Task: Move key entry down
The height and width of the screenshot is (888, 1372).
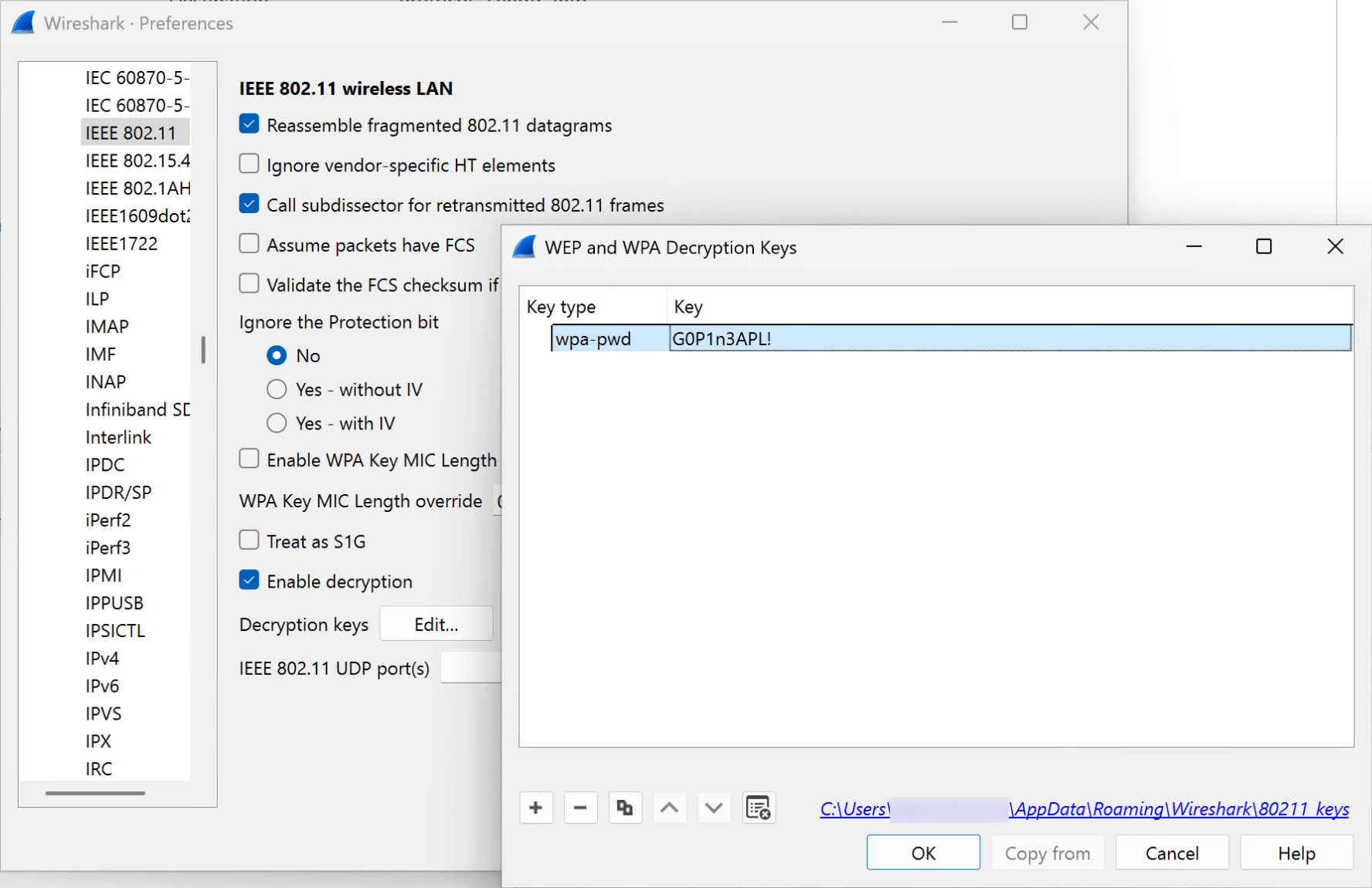Action: (714, 808)
